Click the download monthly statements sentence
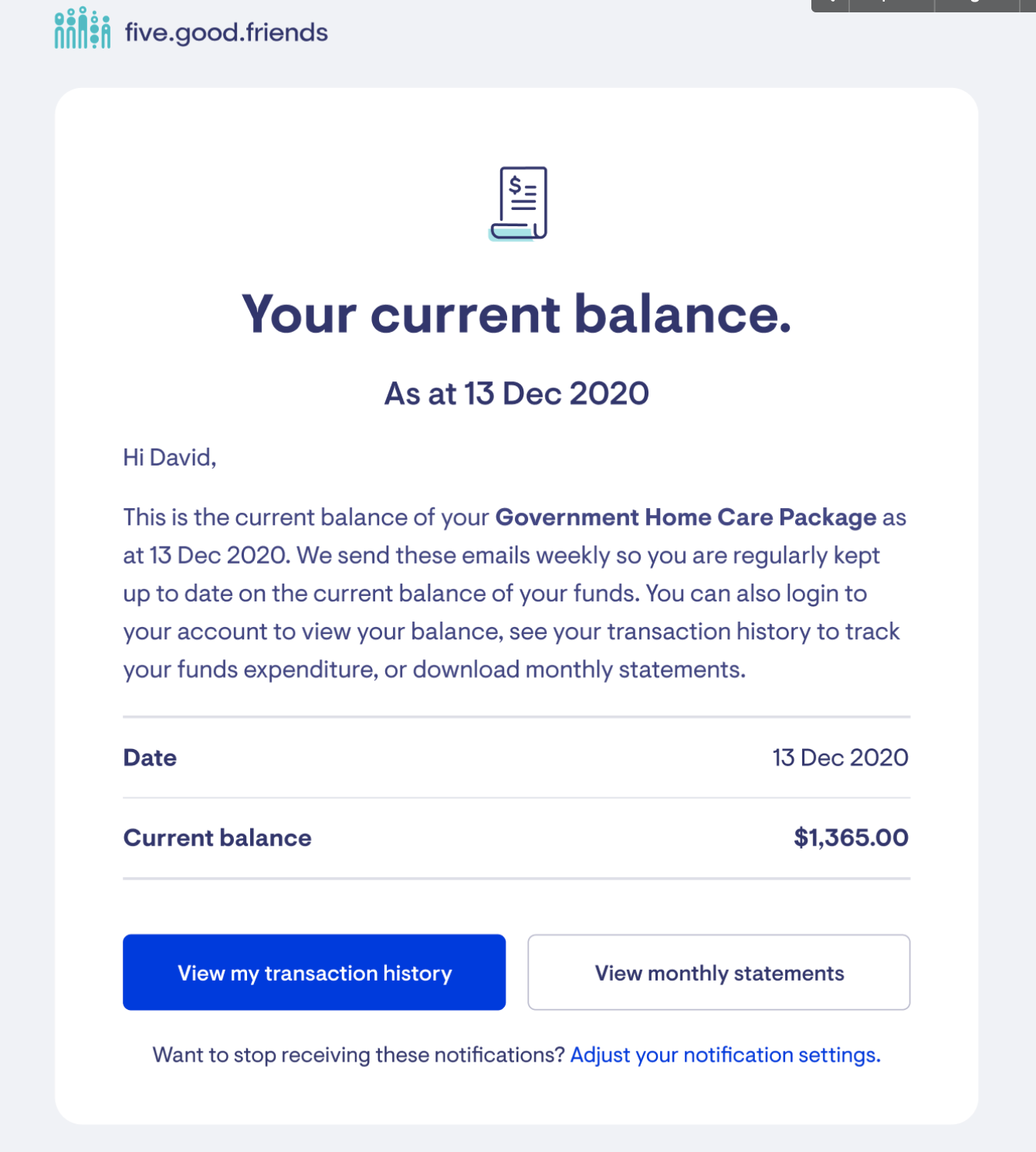 [x=579, y=669]
